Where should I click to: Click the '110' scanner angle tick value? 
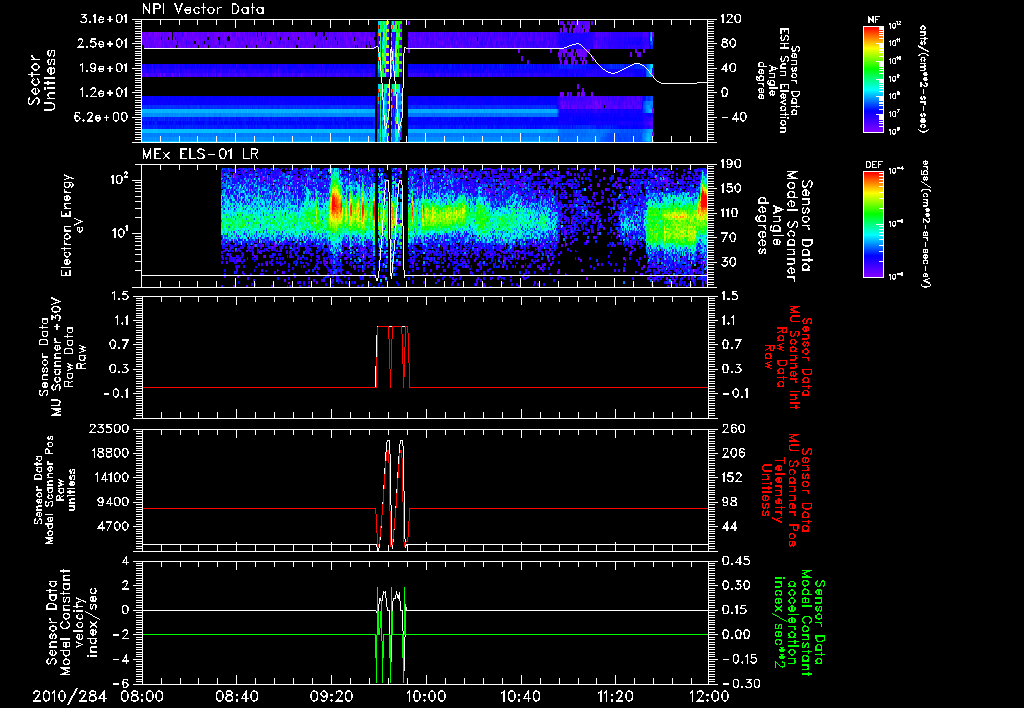tap(730, 213)
